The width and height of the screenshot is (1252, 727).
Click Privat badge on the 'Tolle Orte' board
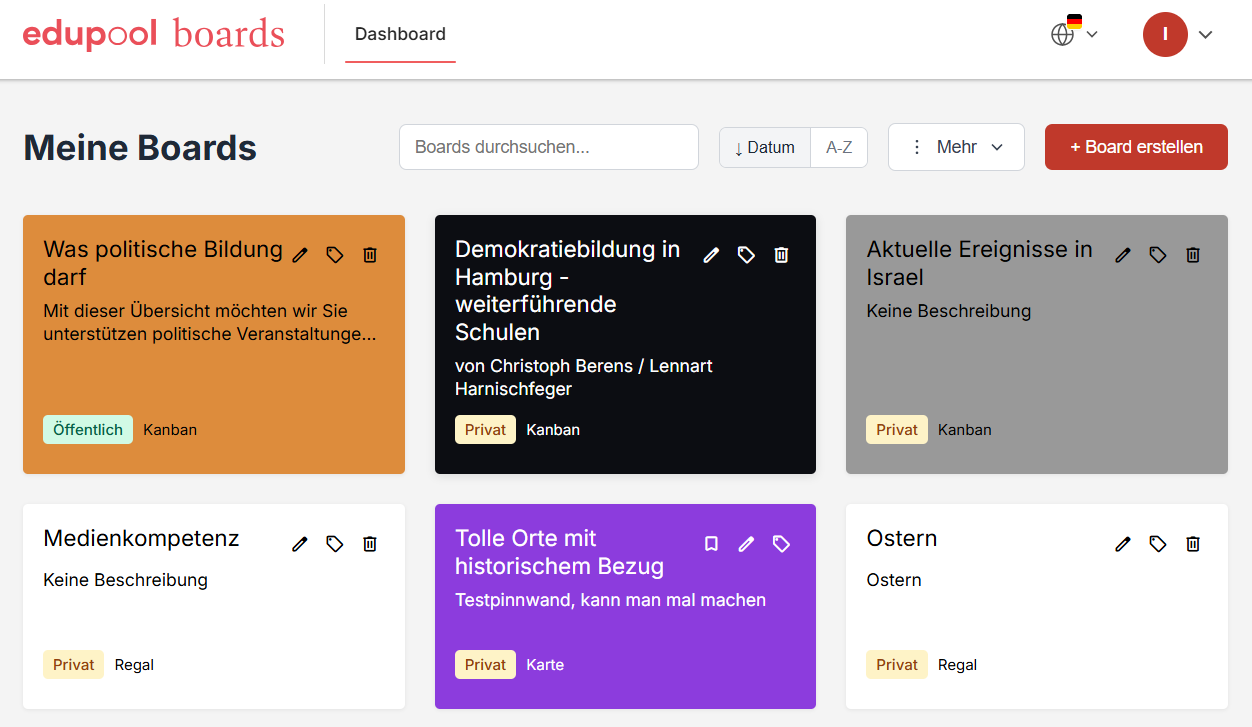point(485,665)
